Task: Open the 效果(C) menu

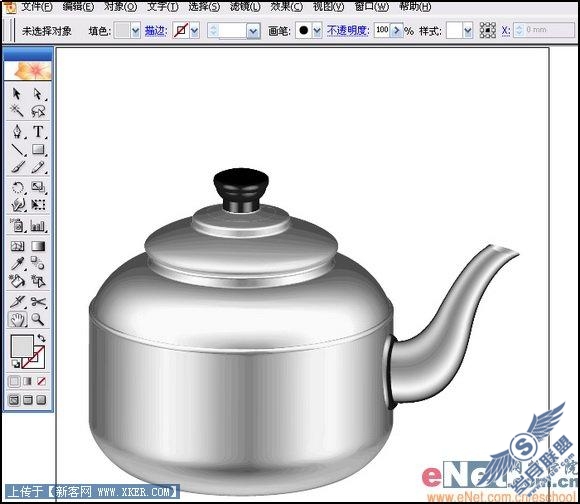Action: (x=287, y=7)
